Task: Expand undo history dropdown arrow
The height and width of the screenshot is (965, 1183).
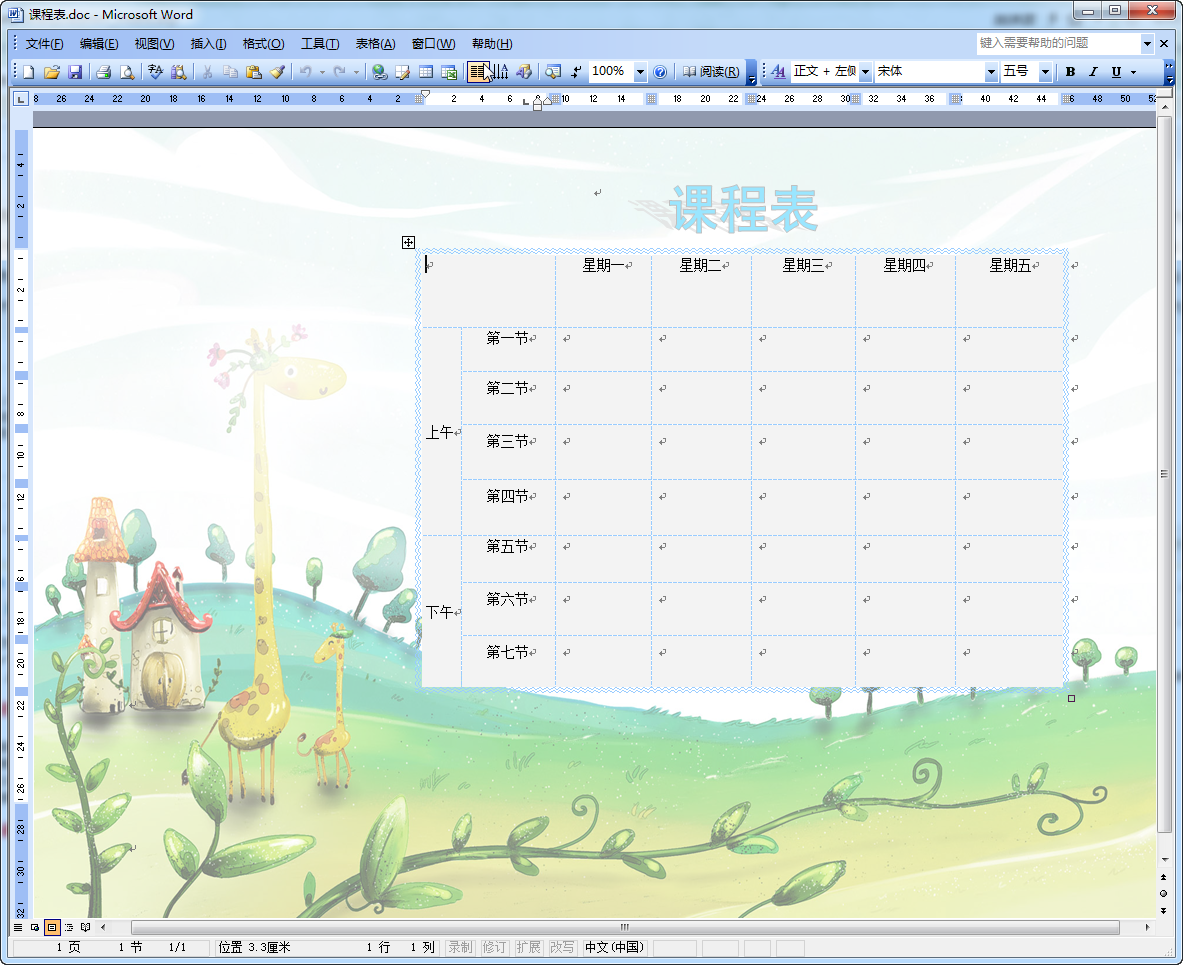Action: (x=321, y=72)
